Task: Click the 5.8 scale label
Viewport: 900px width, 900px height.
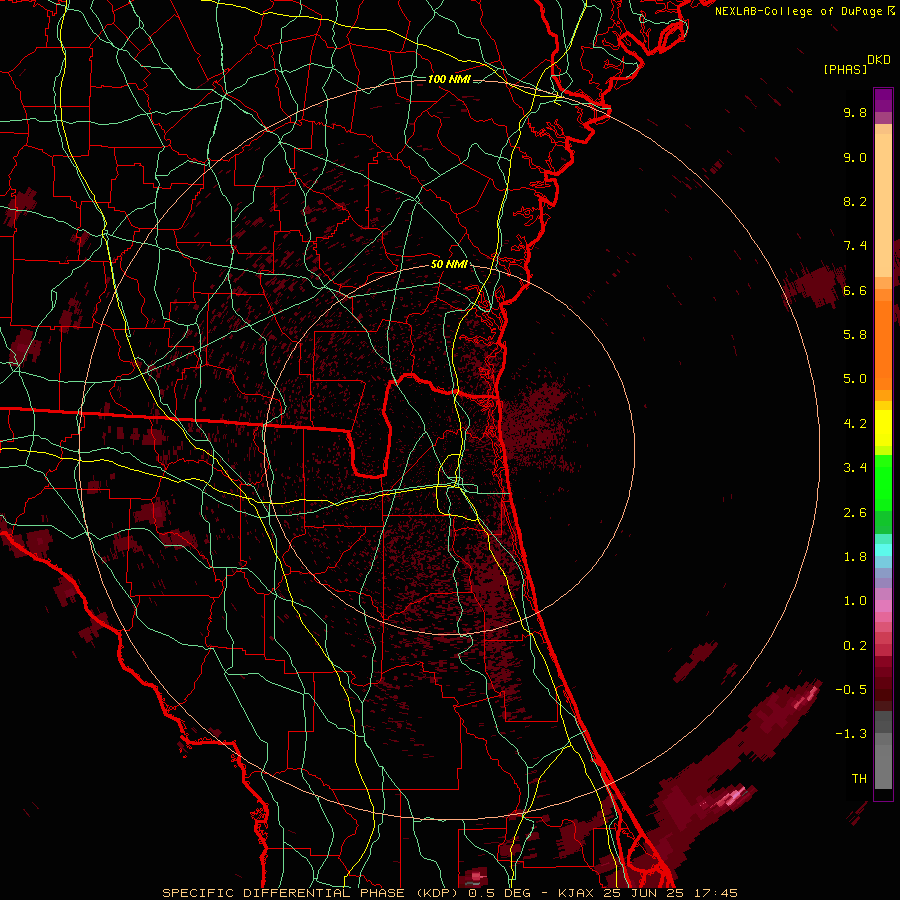Action: 855,335
